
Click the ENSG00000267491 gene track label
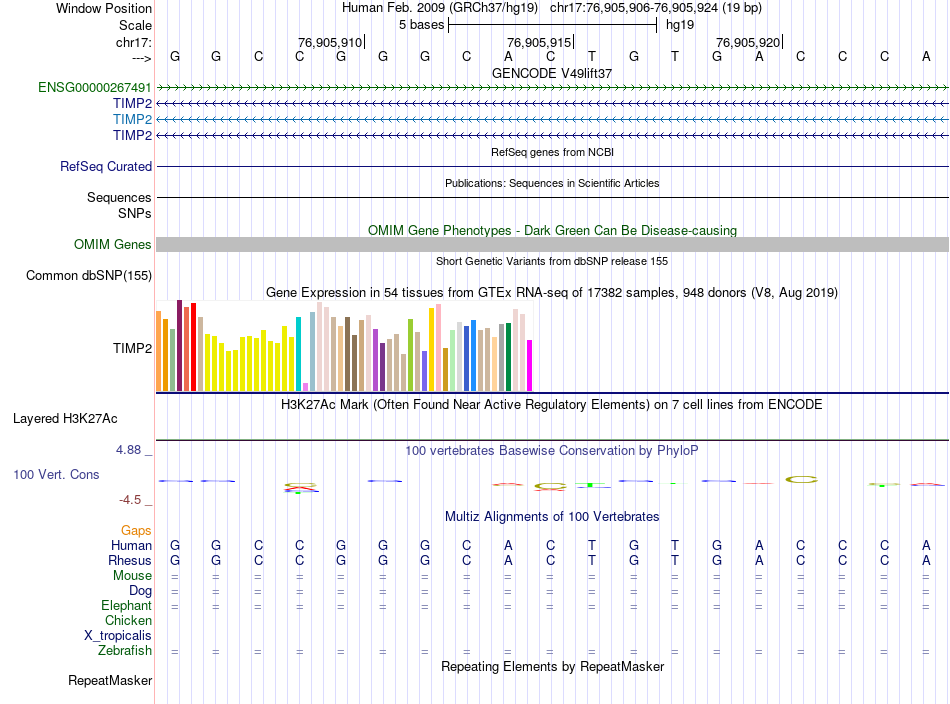95,88
